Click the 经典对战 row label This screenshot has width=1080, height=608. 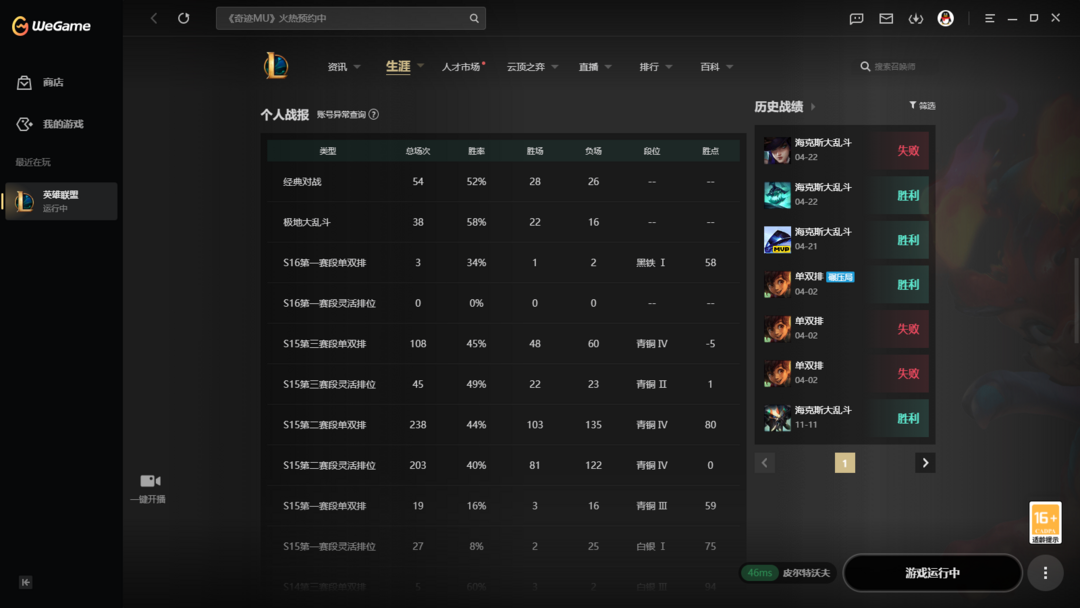(302, 182)
